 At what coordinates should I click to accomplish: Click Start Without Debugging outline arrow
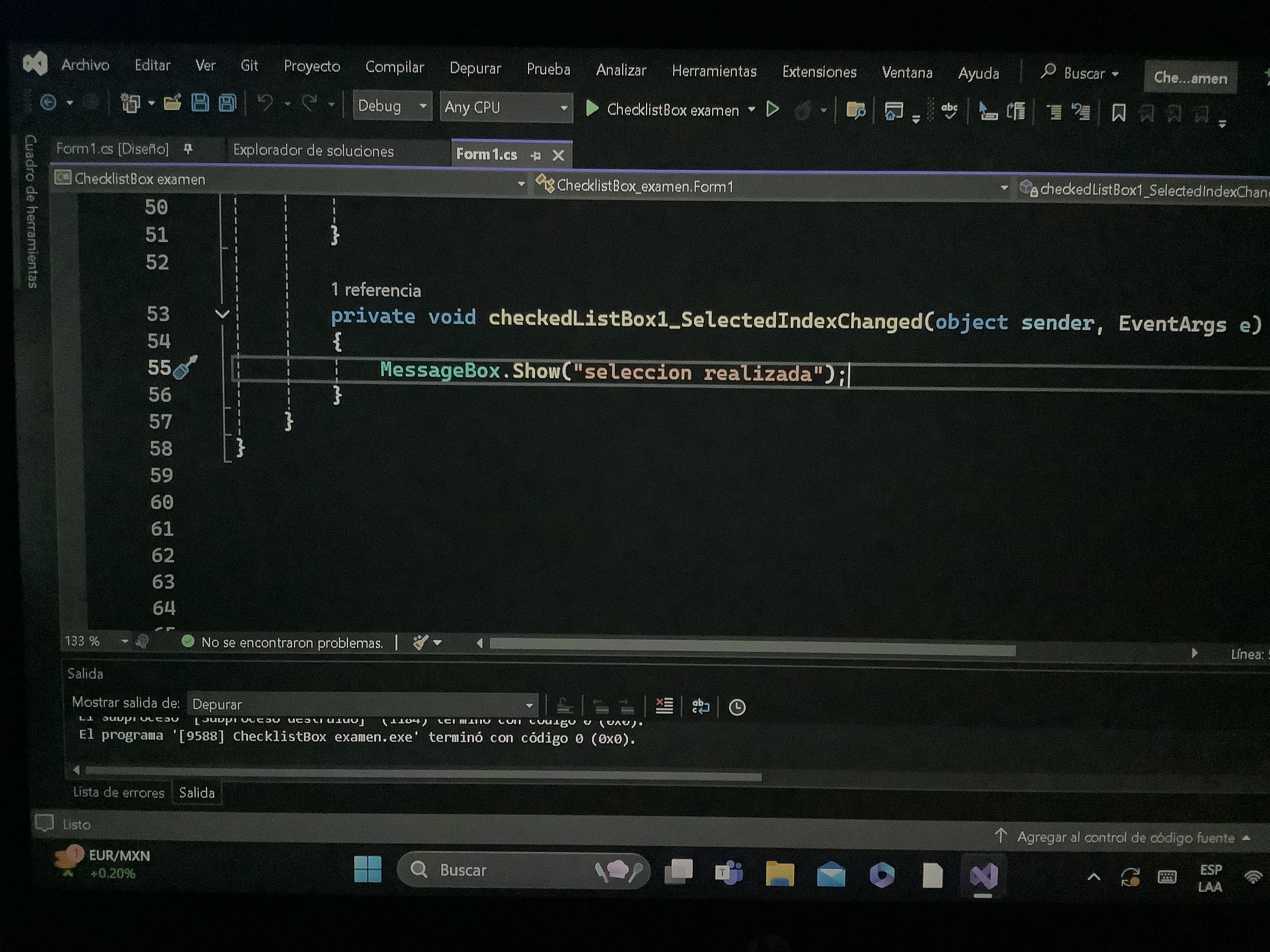773,110
